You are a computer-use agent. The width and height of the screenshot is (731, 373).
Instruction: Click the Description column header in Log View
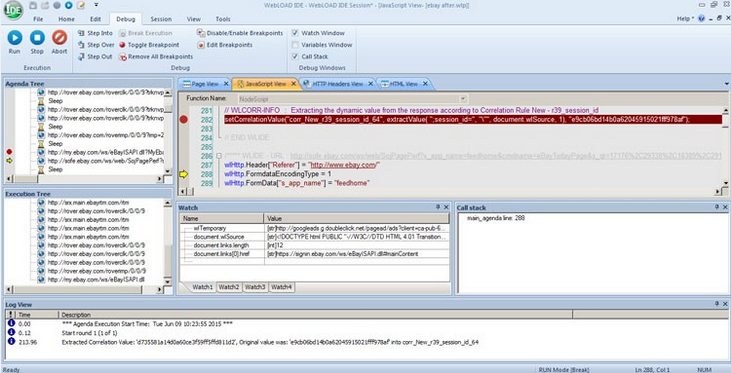pos(316,315)
